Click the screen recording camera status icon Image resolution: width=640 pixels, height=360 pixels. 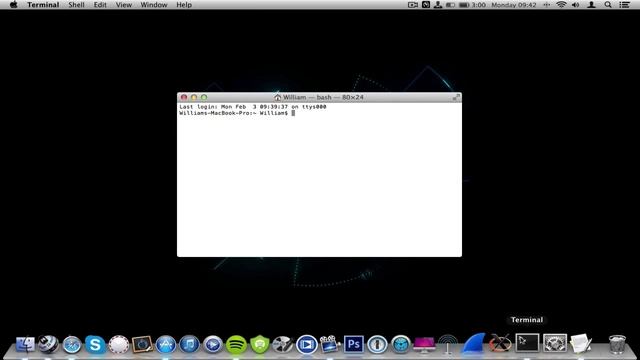(x=413, y=5)
